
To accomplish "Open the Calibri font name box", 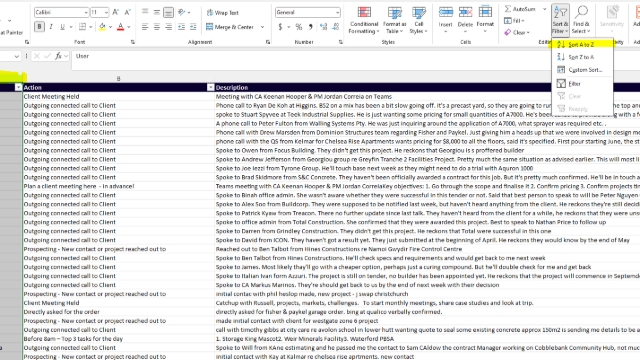I will coord(61,13).
